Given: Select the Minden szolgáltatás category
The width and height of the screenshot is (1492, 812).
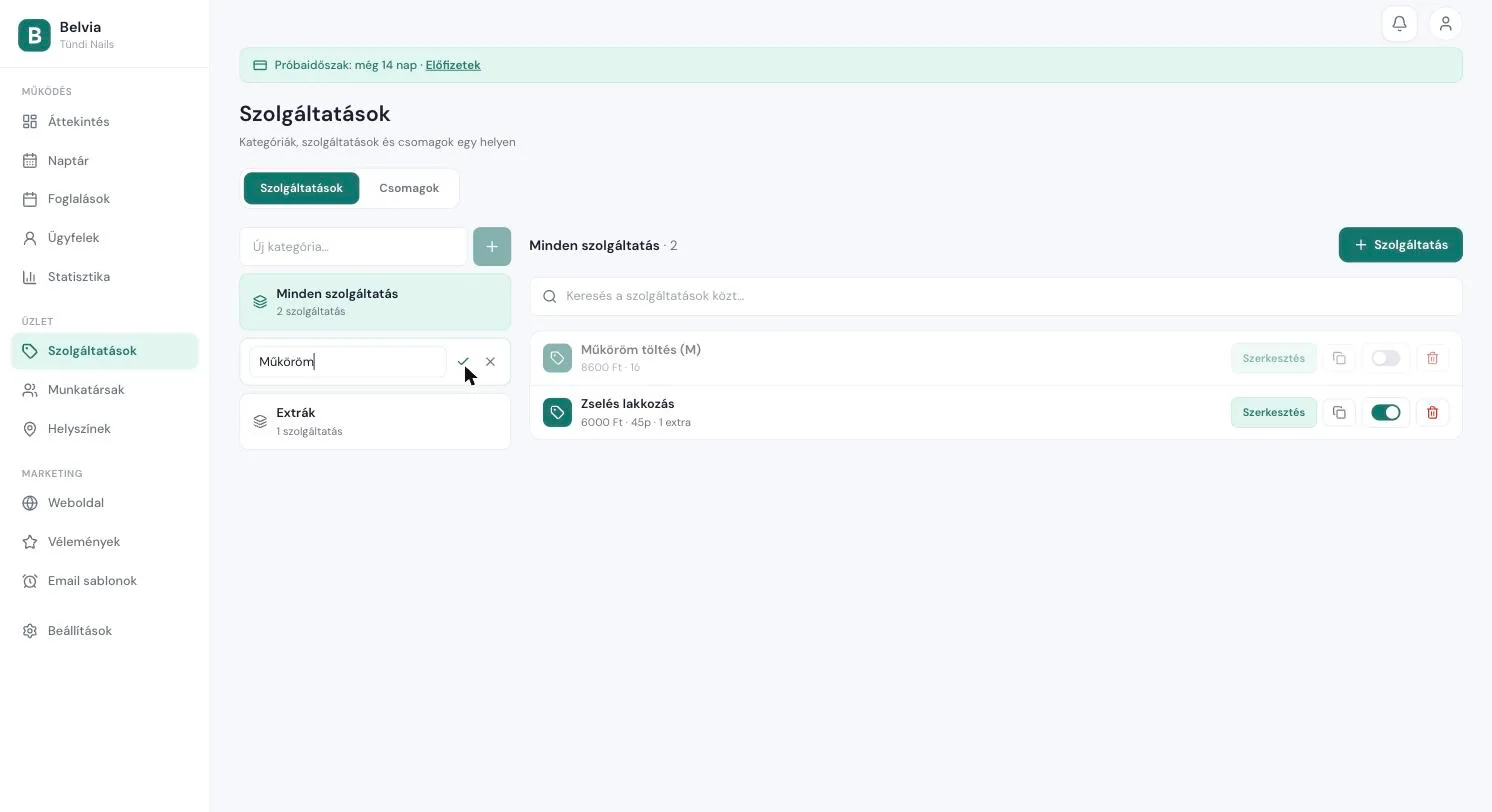Looking at the screenshot, I should [375, 302].
